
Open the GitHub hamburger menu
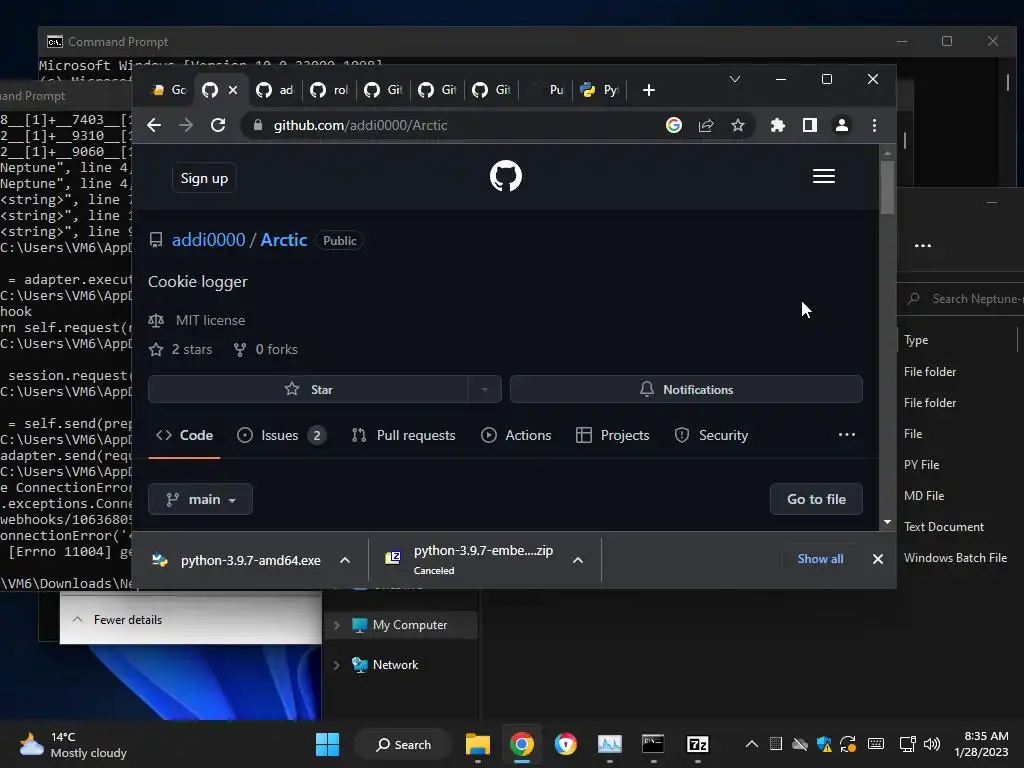click(824, 176)
